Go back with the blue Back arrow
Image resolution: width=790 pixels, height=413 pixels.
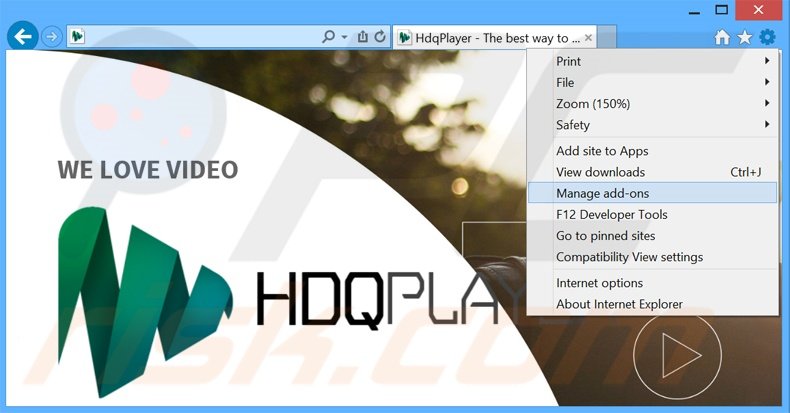coord(23,36)
